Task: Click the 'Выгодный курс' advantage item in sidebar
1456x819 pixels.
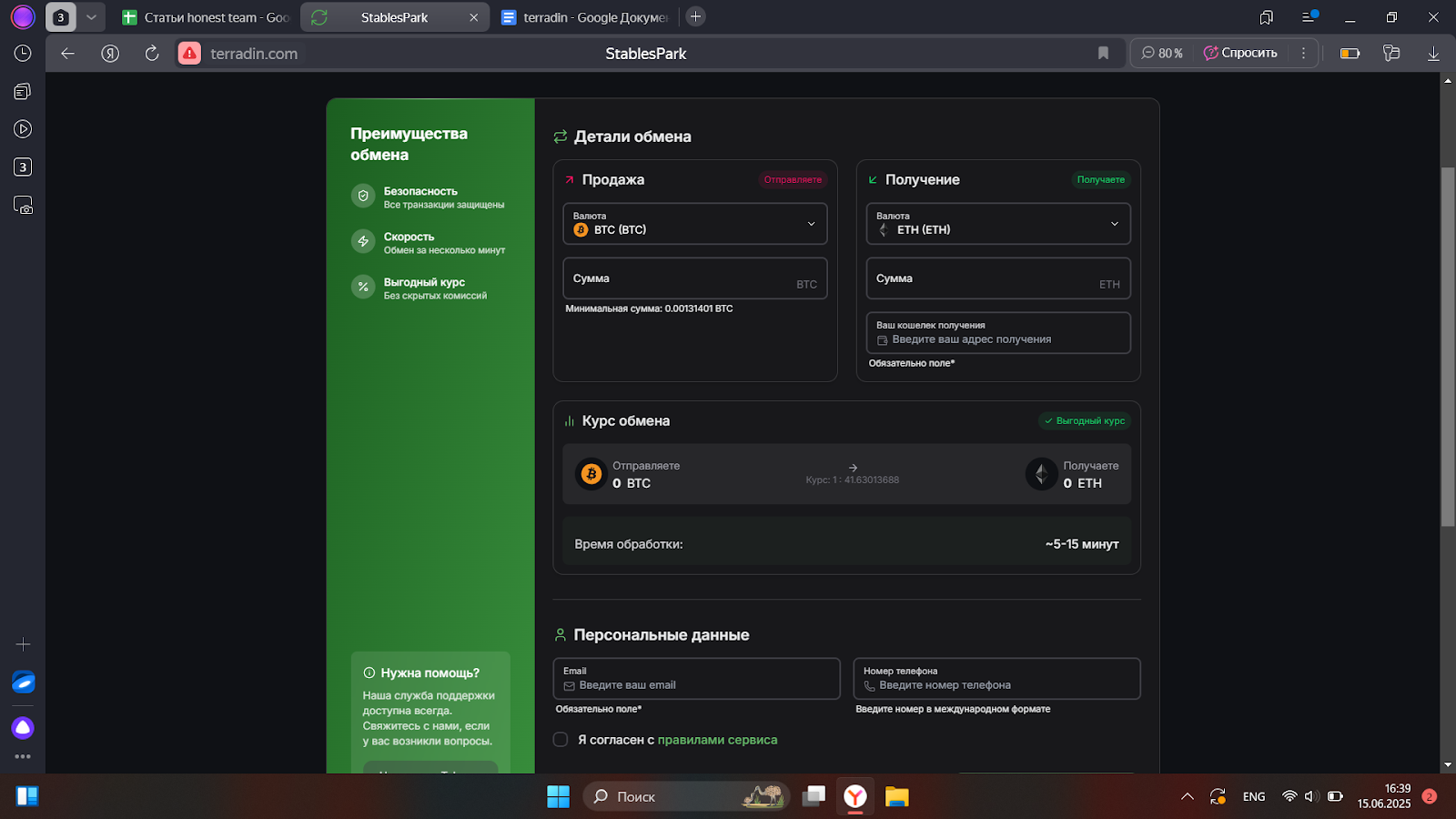Action: point(420,288)
